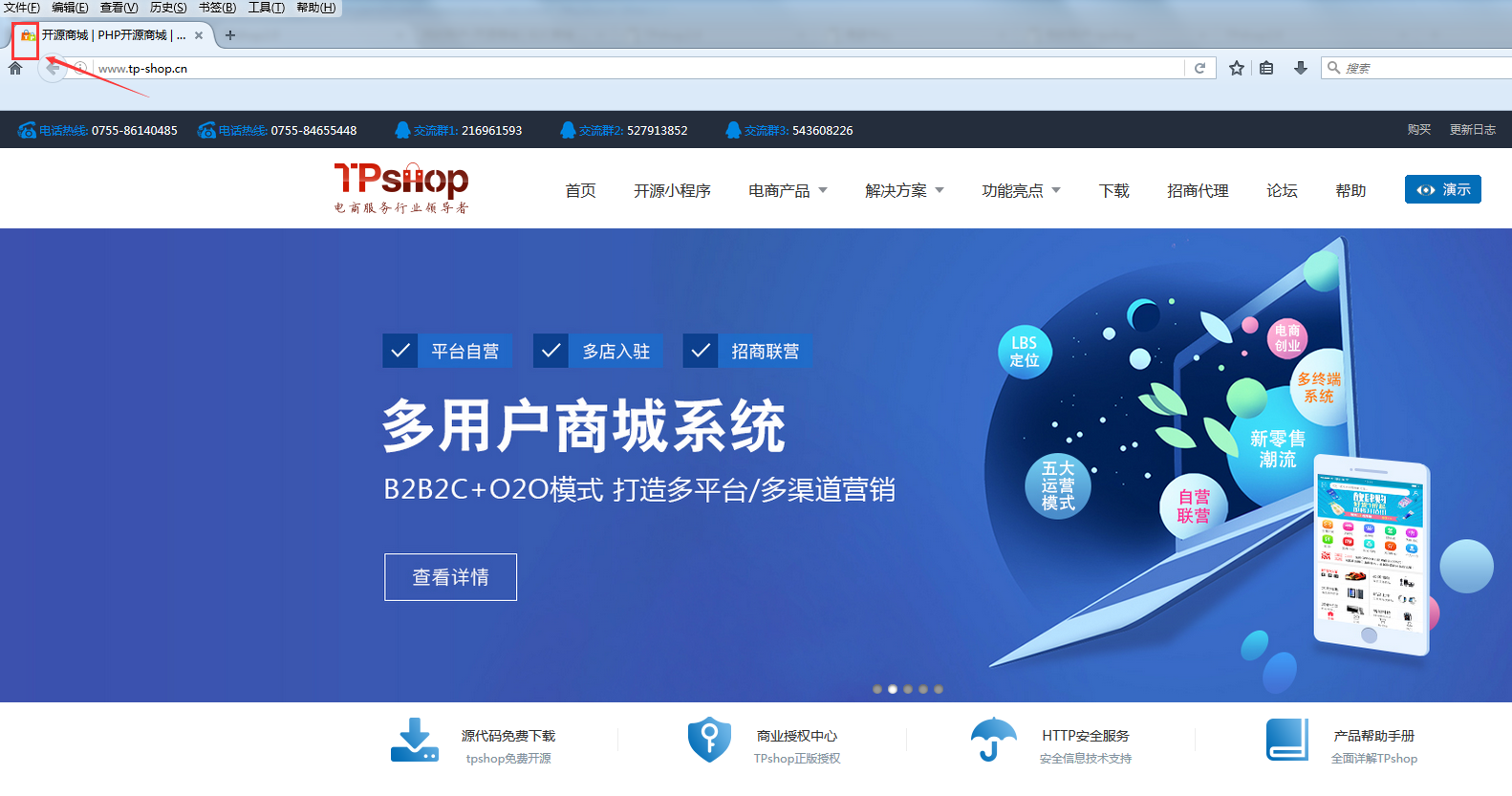Image resolution: width=1512 pixels, height=796 pixels.
Task: Click the 多店入驻 checkmark box
Action: [551, 351]
